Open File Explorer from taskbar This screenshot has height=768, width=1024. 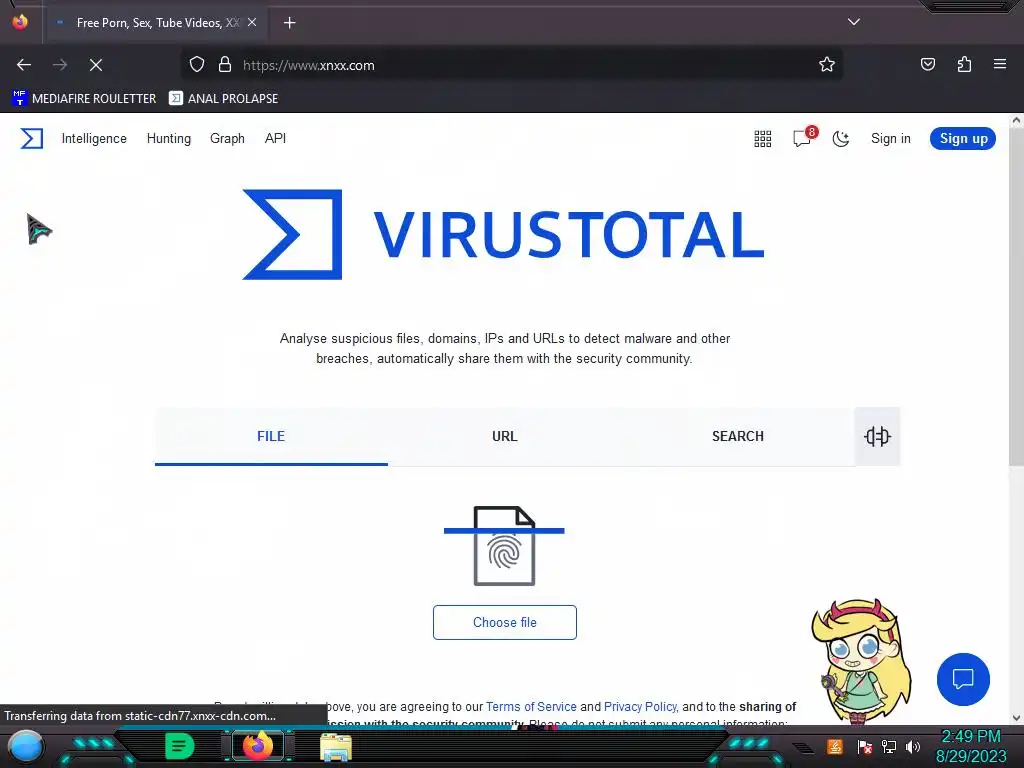(336, 747)
